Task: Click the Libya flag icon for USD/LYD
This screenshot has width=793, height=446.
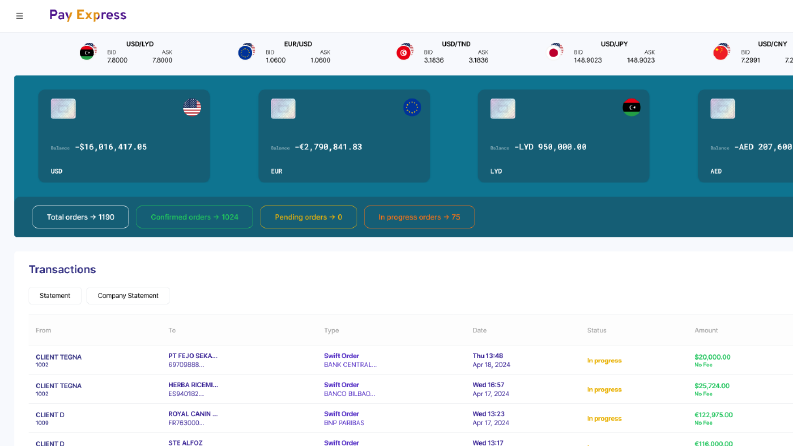Action: [x=88, y=52]
